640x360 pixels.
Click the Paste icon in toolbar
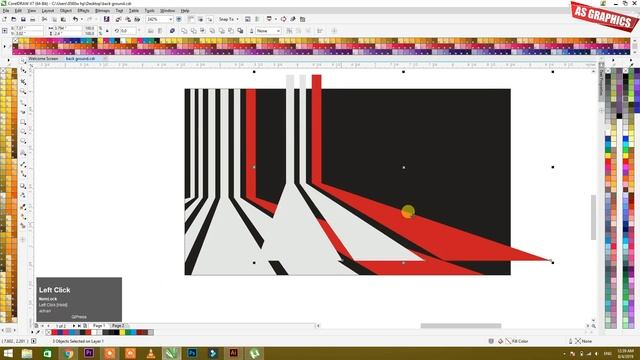click(63, 19)
